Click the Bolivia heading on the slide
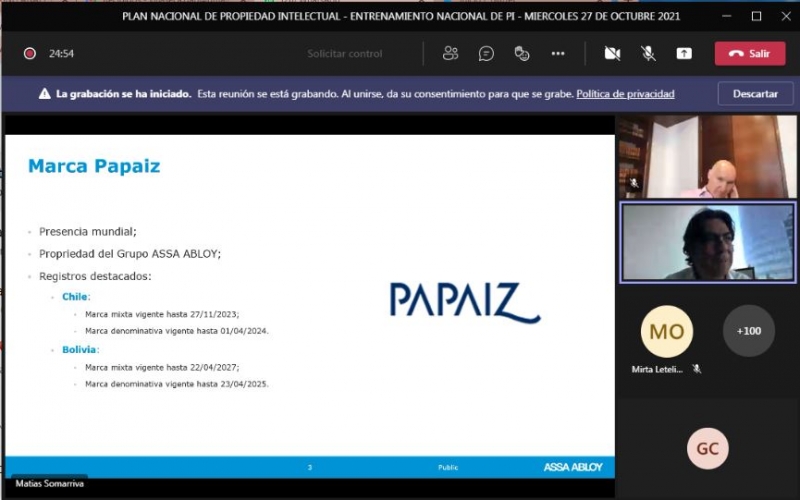Screen dimensions: 800x500 pos(79,350)
